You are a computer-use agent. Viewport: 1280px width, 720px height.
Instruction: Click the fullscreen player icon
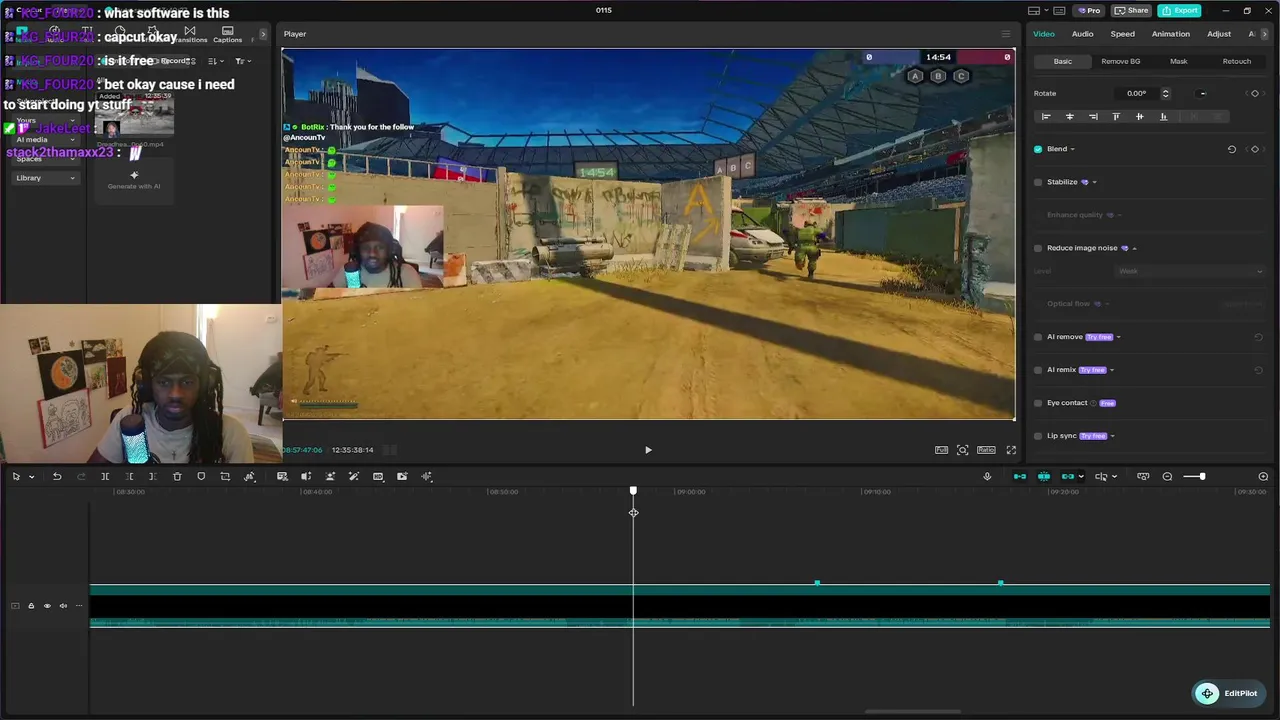pos(1011,450)
